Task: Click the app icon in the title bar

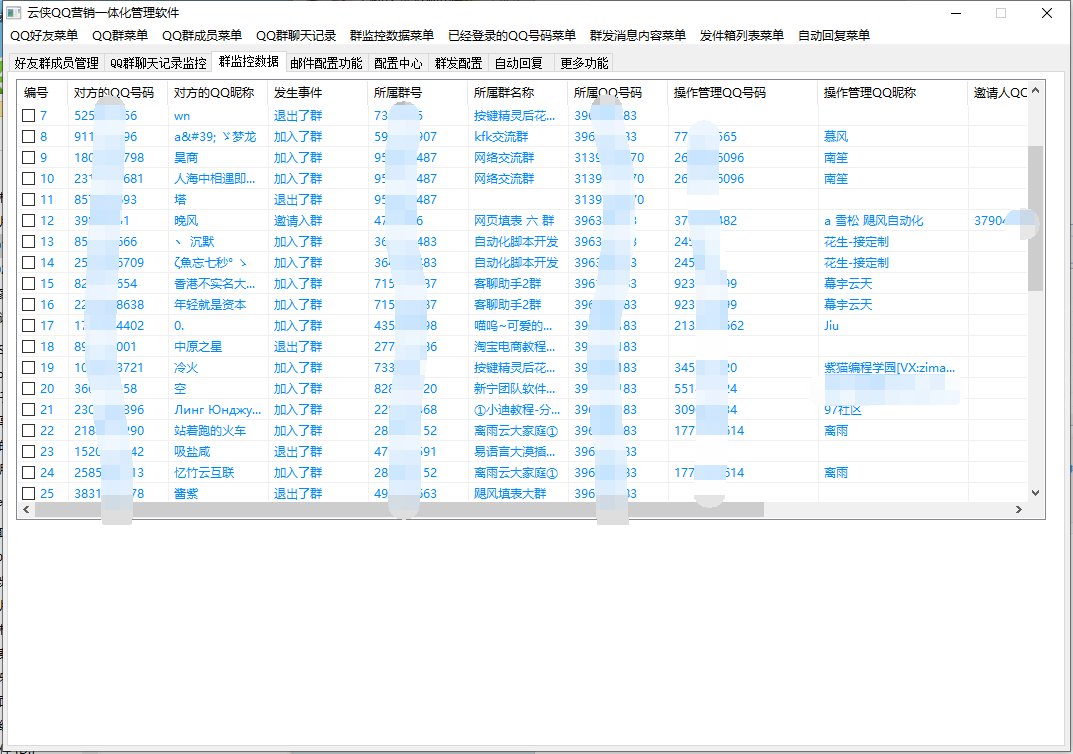Action: [x=13, y=13]
